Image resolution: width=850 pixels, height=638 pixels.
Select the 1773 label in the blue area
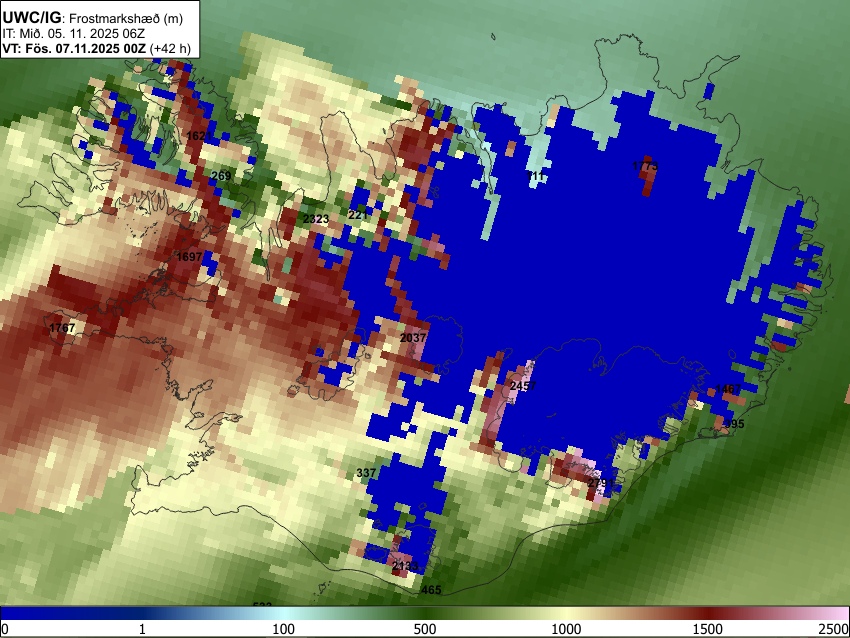tap(646, 166)
